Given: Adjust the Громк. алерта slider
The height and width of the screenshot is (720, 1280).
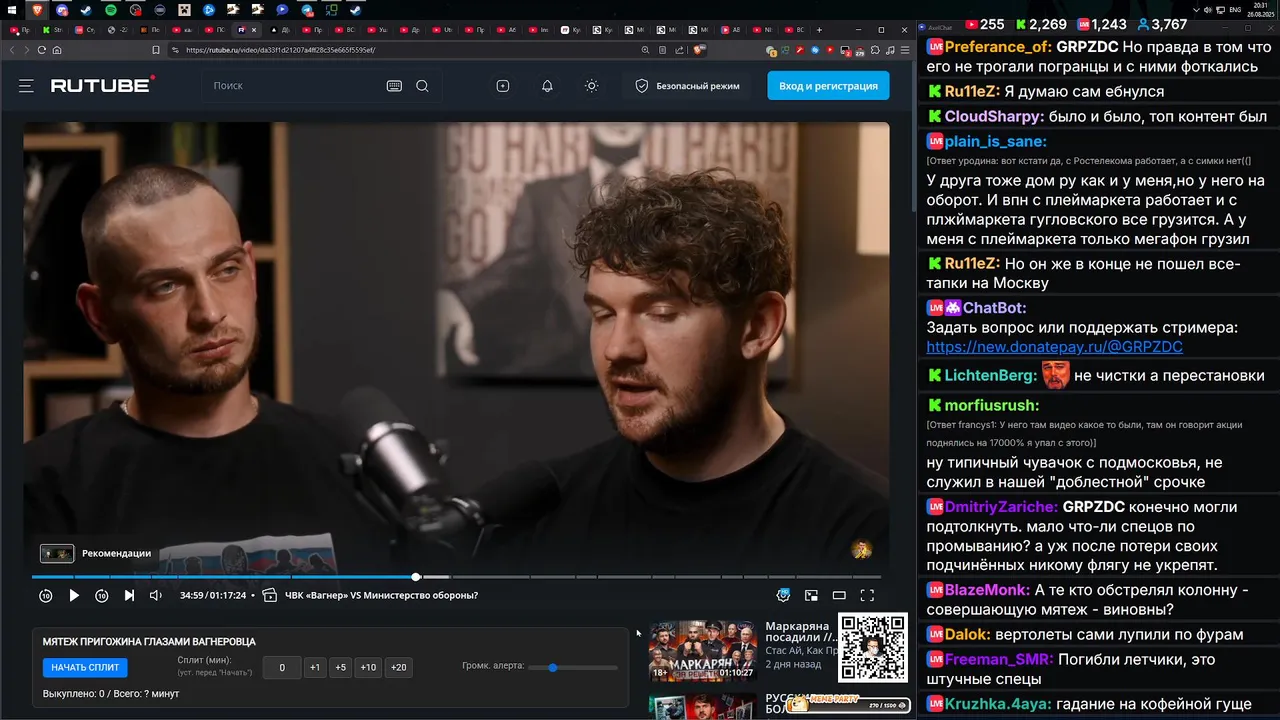Looking at the screenshot, I should [x=573, y=667].
